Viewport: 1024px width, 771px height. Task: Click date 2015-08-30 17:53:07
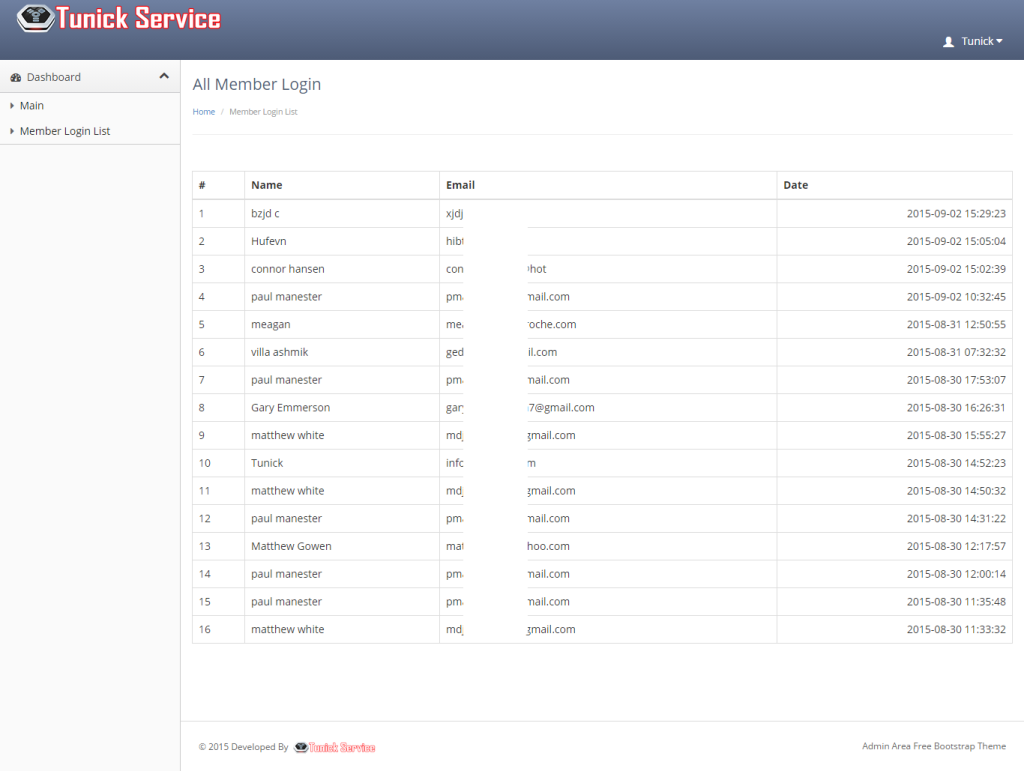tap(956, 380)
